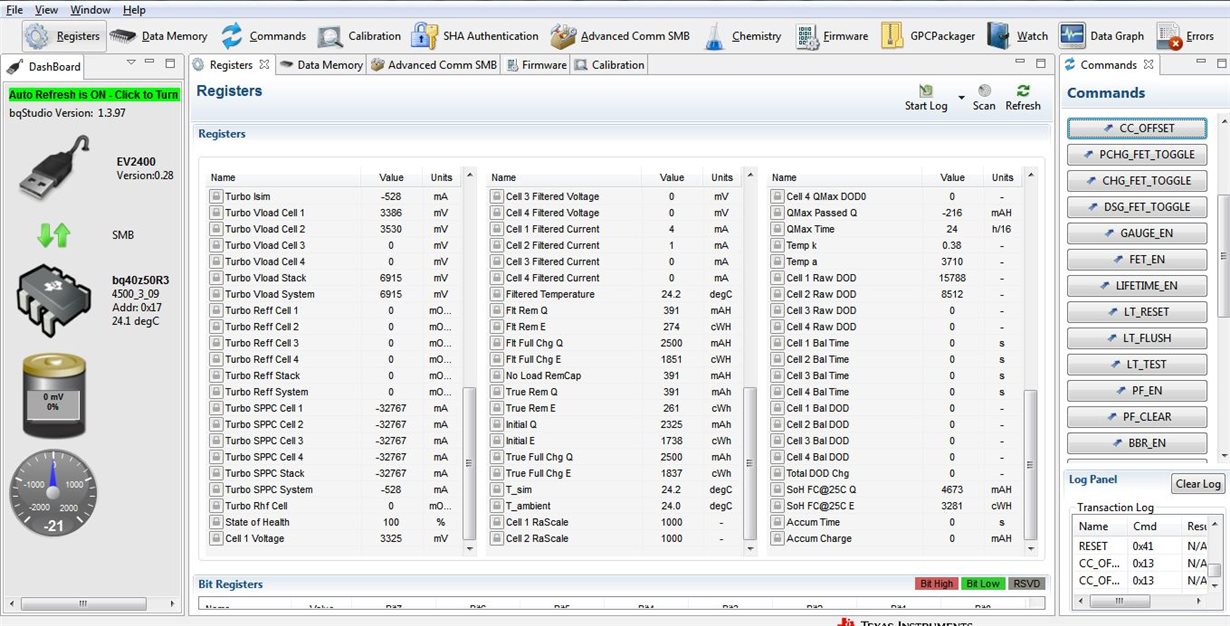Image resolution: width=1230 pixels, height=626 pixels.
Task: Open the DashBoard view menu arrow
Action: (x=130, y=63)
